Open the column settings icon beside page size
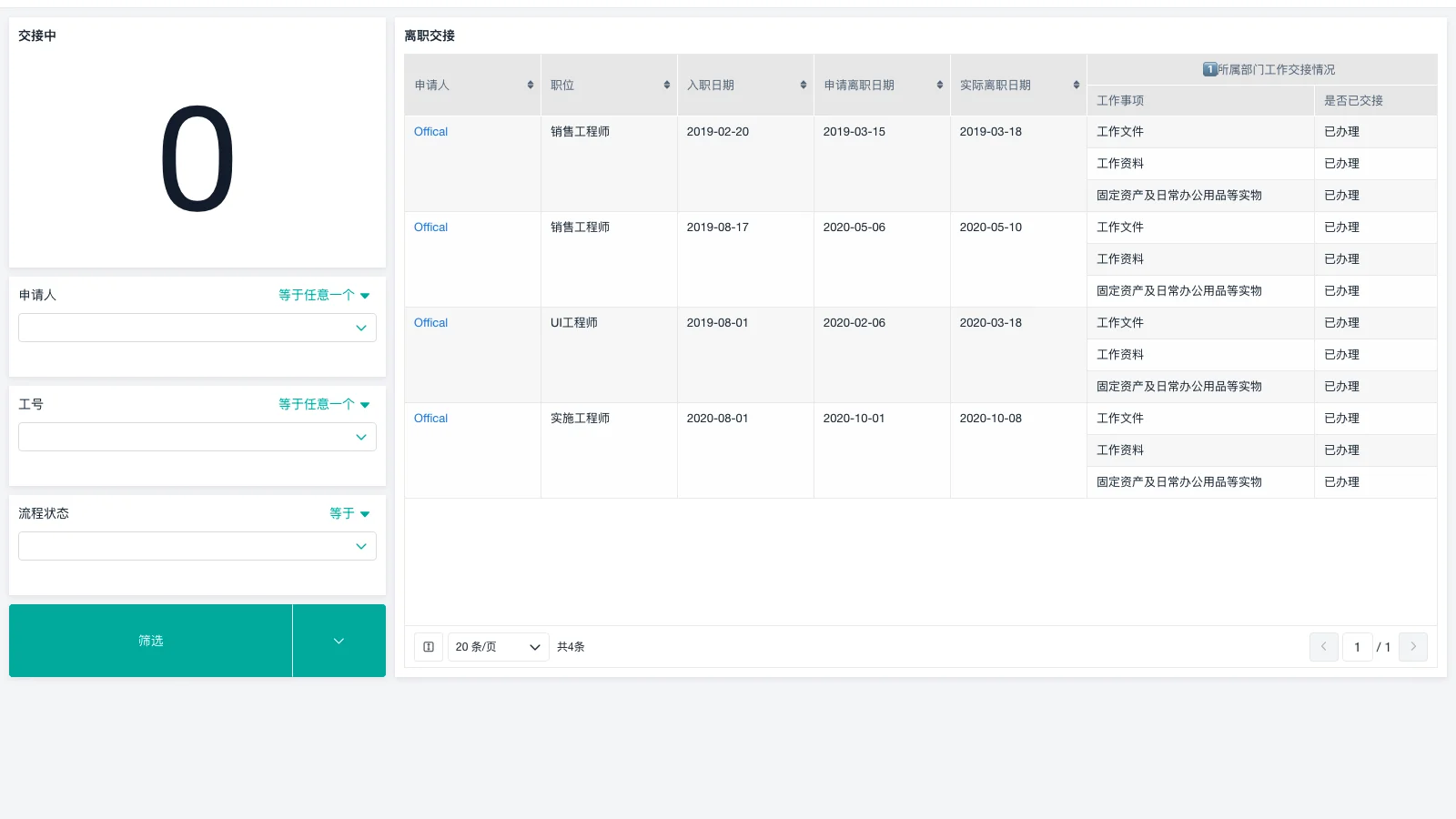This screenshot has width=1456, height=819. (x=428, y=646)
